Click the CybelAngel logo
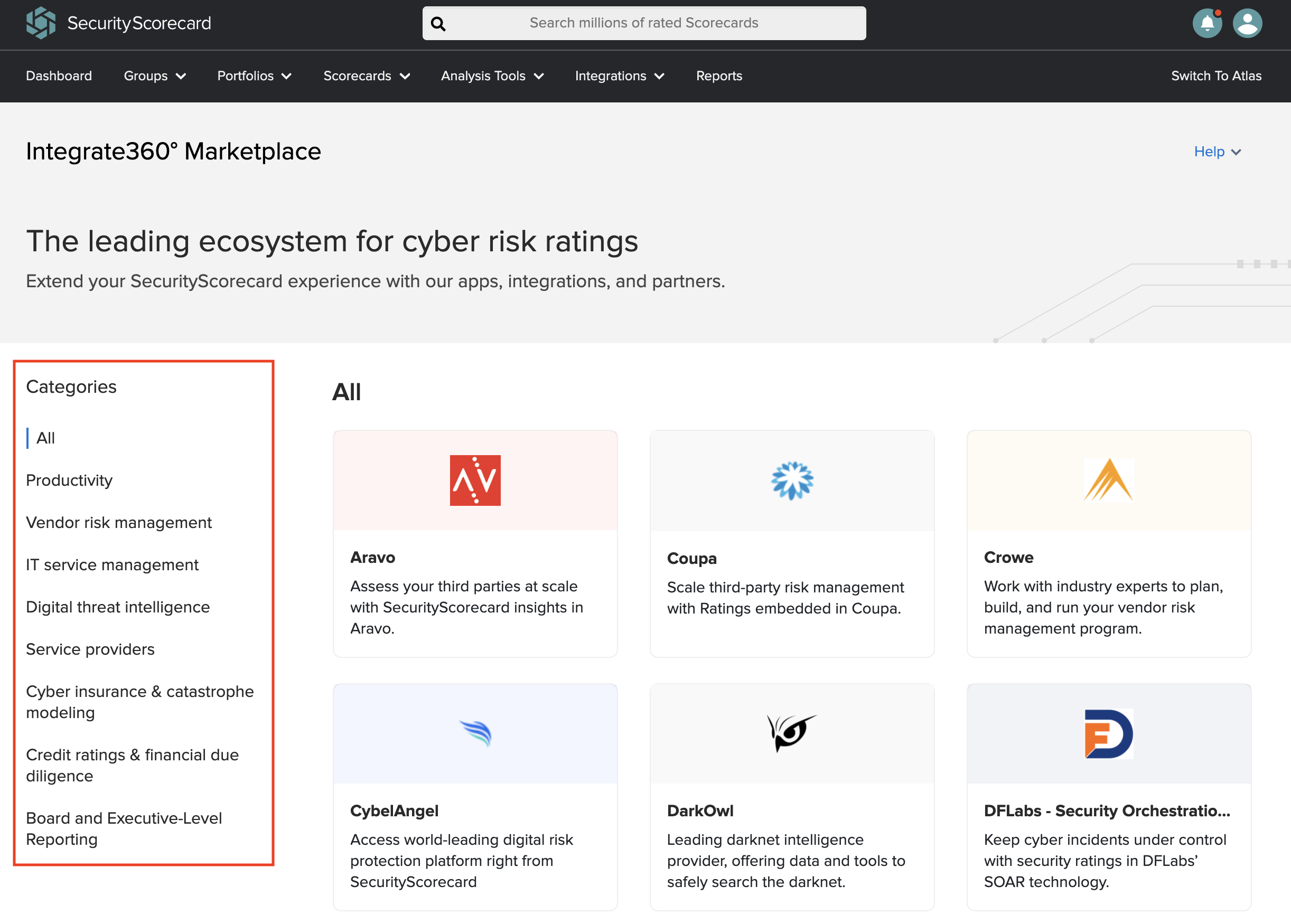Viewport: 1291px width, 924px height. click(475, 734)
